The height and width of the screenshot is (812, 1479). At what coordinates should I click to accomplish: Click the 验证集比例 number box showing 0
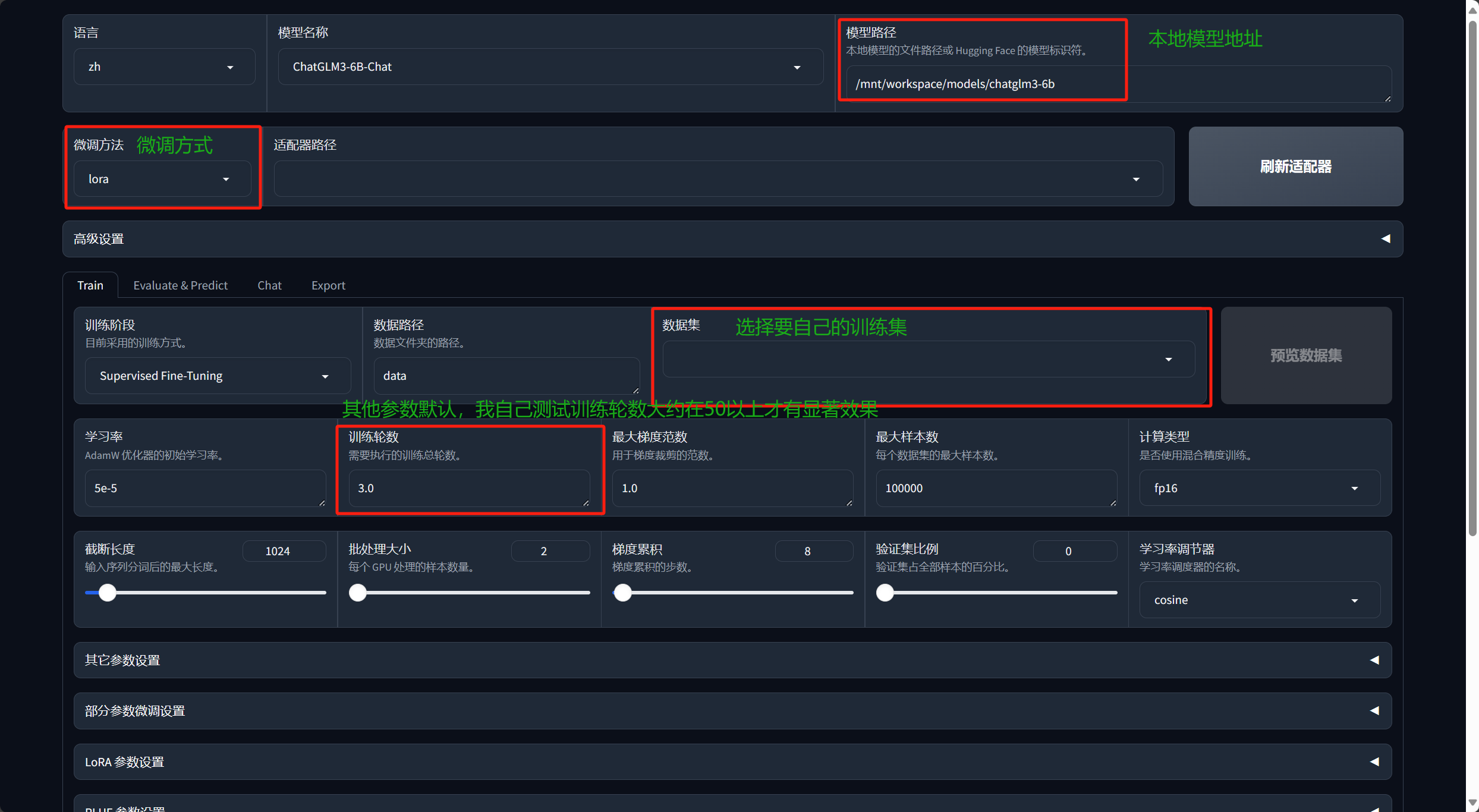tap(1075, 551)
